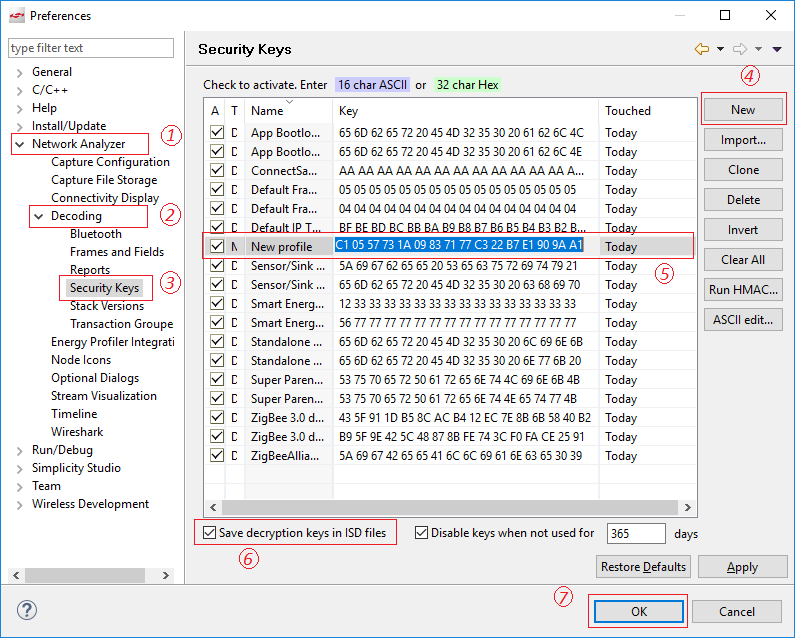Select key 04 04 04 04 row
This screenshot has width=795, height=638.
[457, 208]
